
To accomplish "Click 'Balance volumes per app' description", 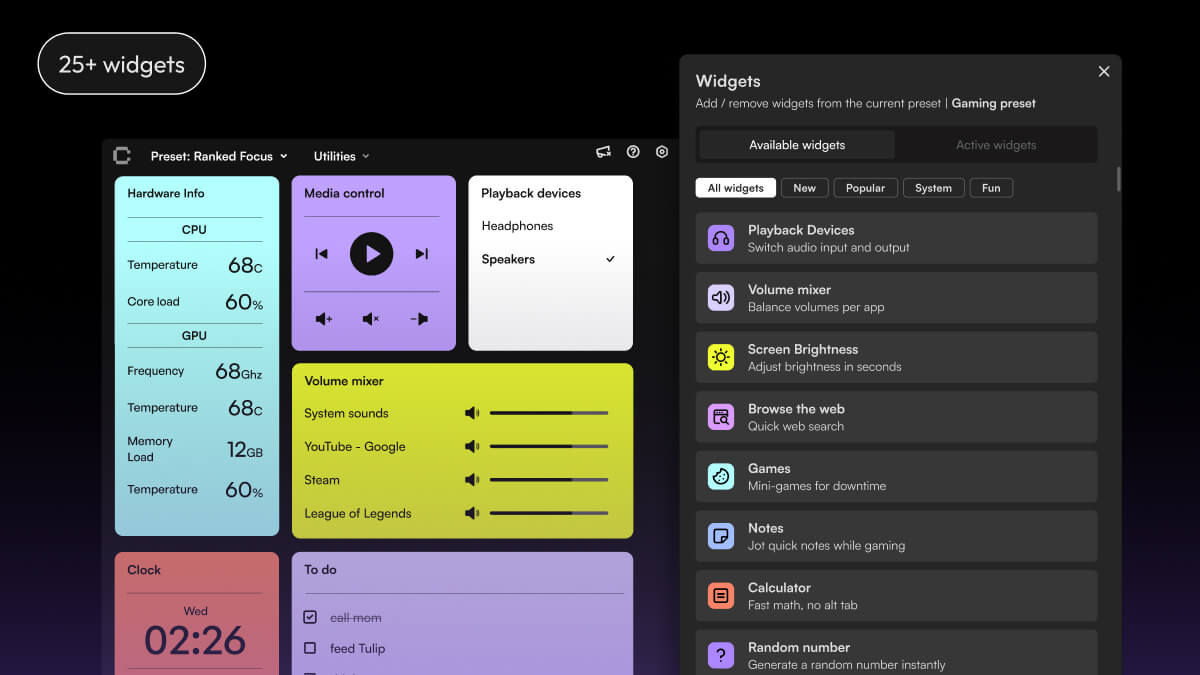I will [816, 307].
